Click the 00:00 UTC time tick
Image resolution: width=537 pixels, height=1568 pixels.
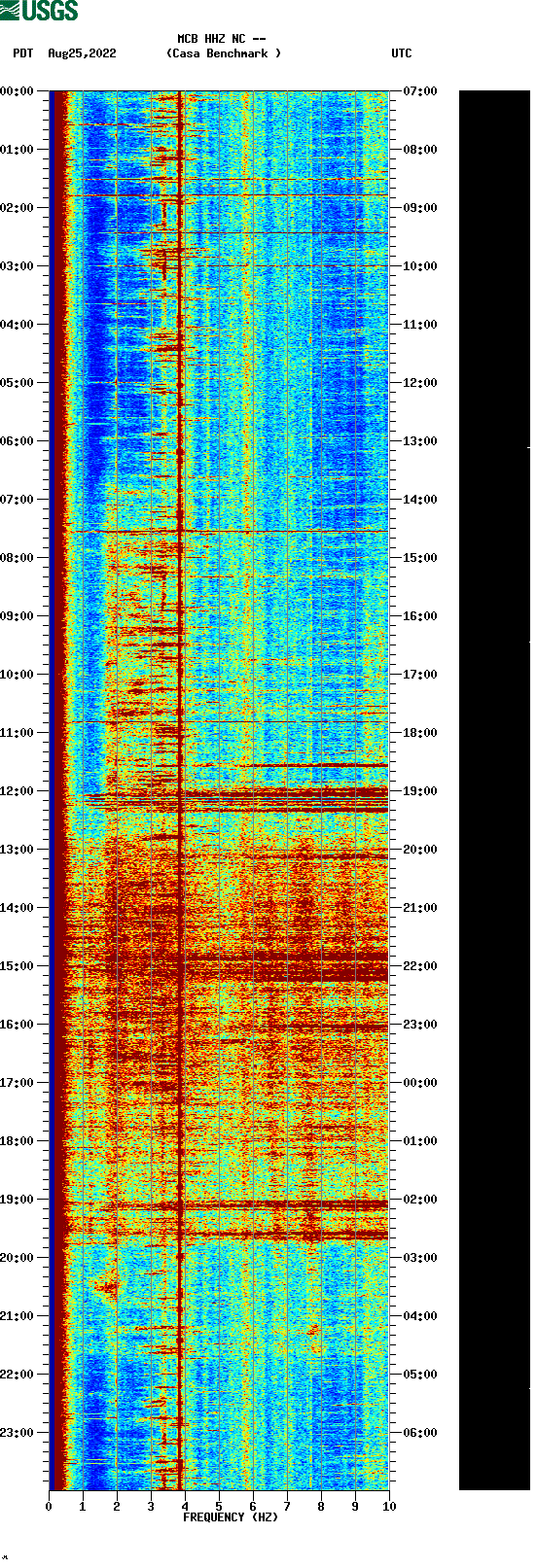click(420, 1083)
